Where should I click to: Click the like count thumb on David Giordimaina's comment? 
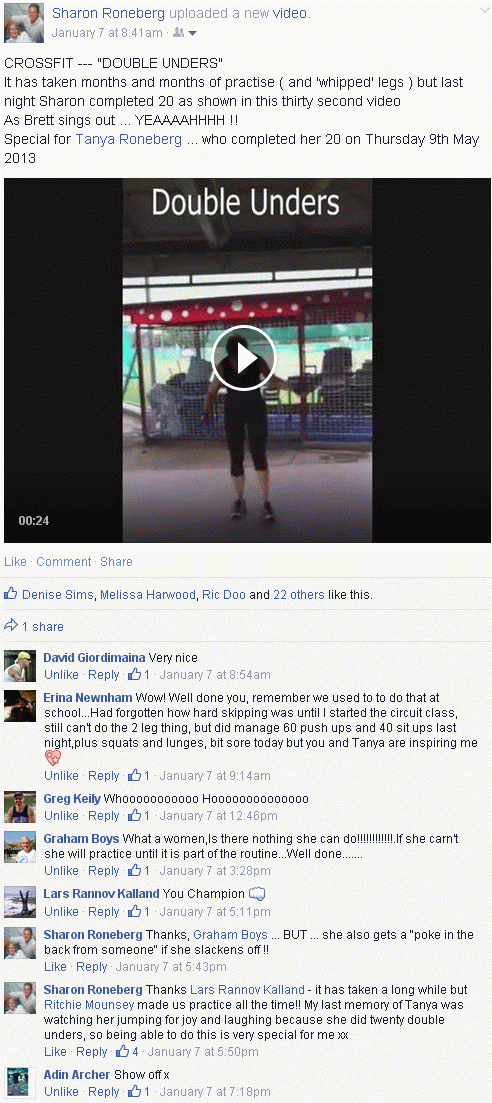(x=134, y=675)
